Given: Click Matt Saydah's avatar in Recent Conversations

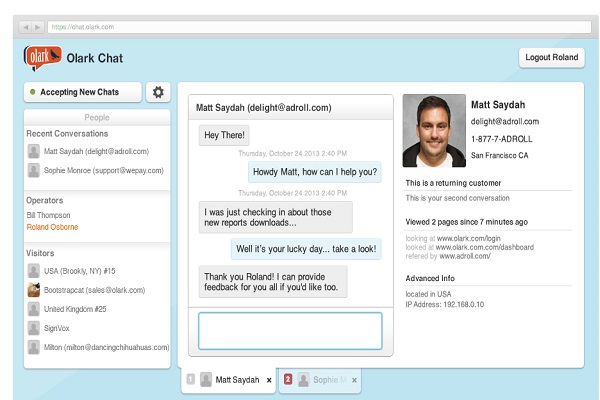Looking at the screenshot, I should (x=34, y=151).
